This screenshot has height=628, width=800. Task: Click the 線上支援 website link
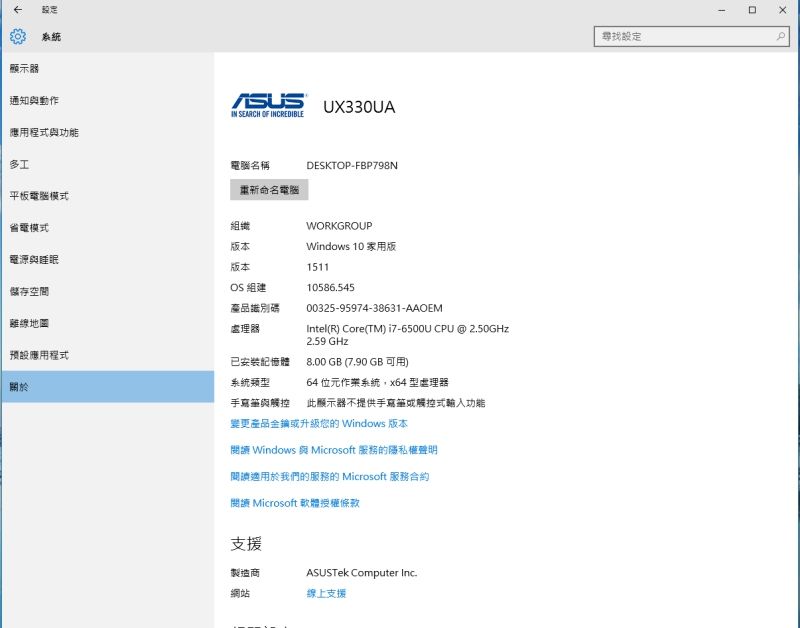(x=326, y=593)
